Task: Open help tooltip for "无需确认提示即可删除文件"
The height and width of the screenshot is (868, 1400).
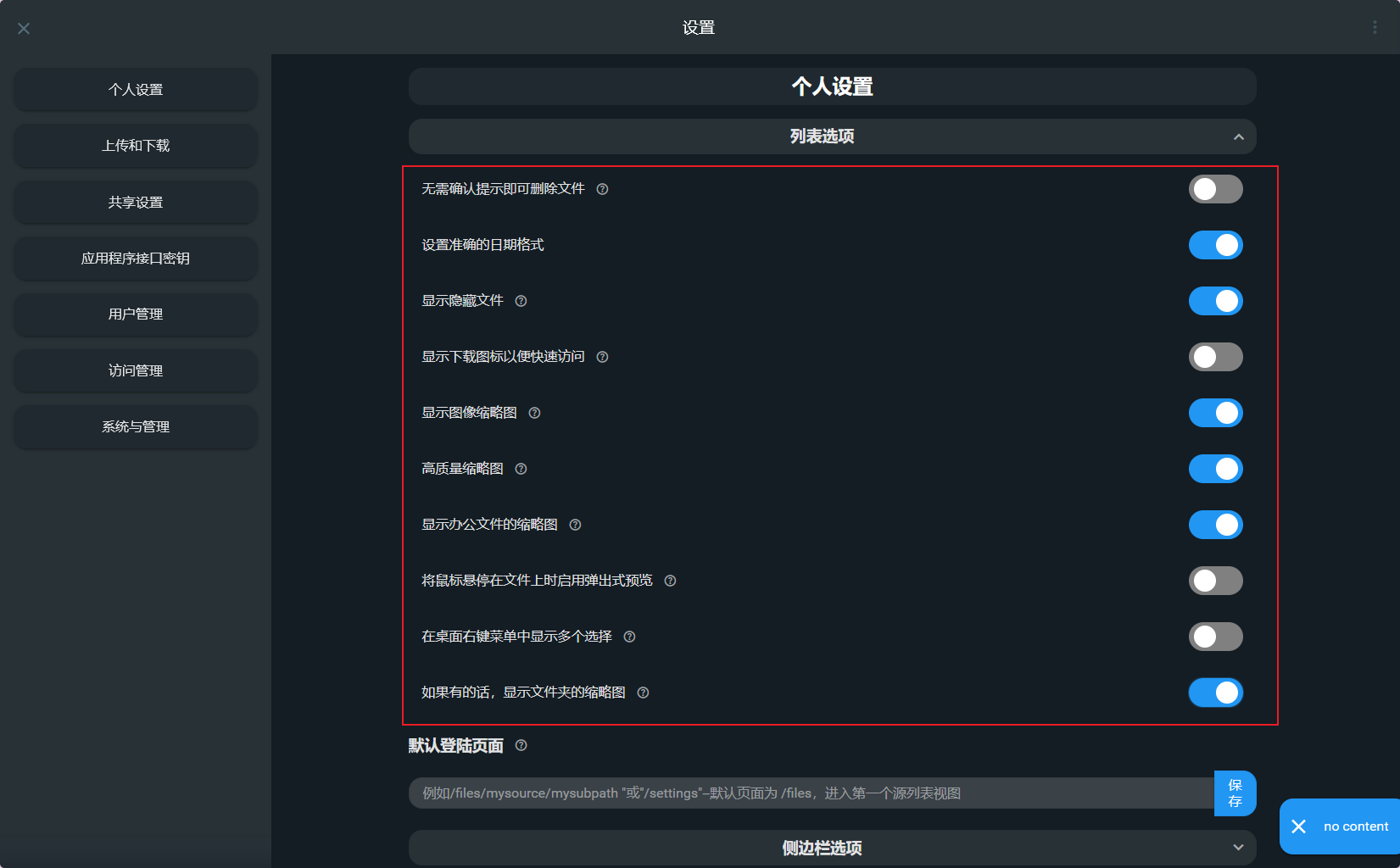Action: click(x=602, y=189)
